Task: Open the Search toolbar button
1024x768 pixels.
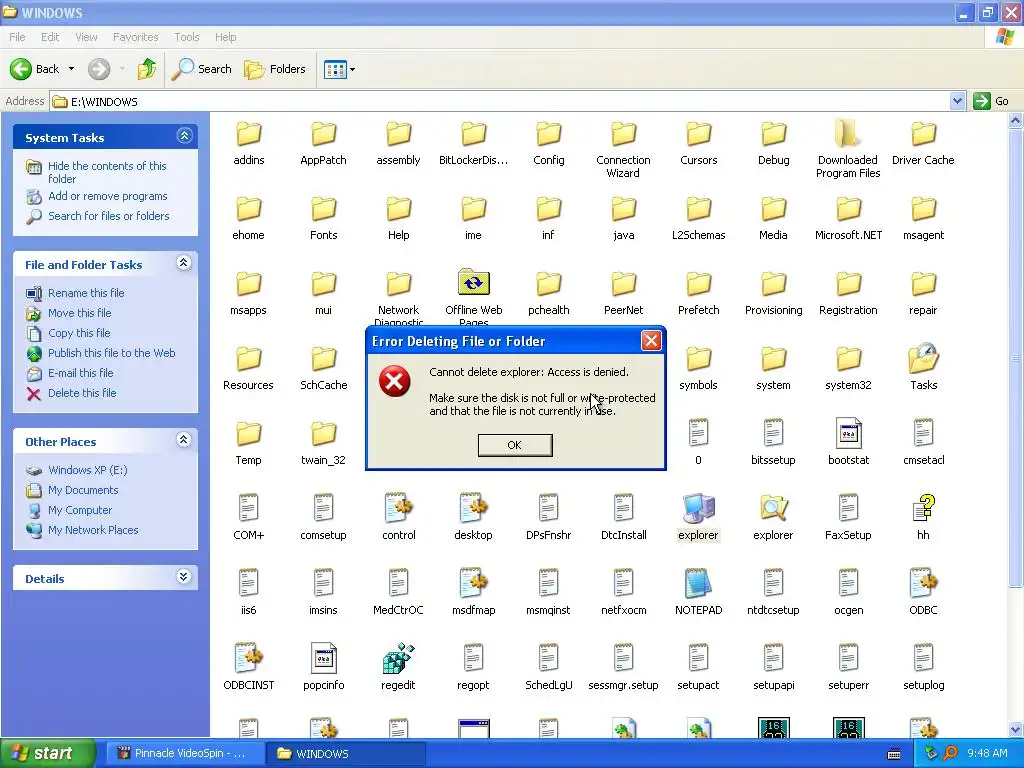Action: tap(201, 69)
